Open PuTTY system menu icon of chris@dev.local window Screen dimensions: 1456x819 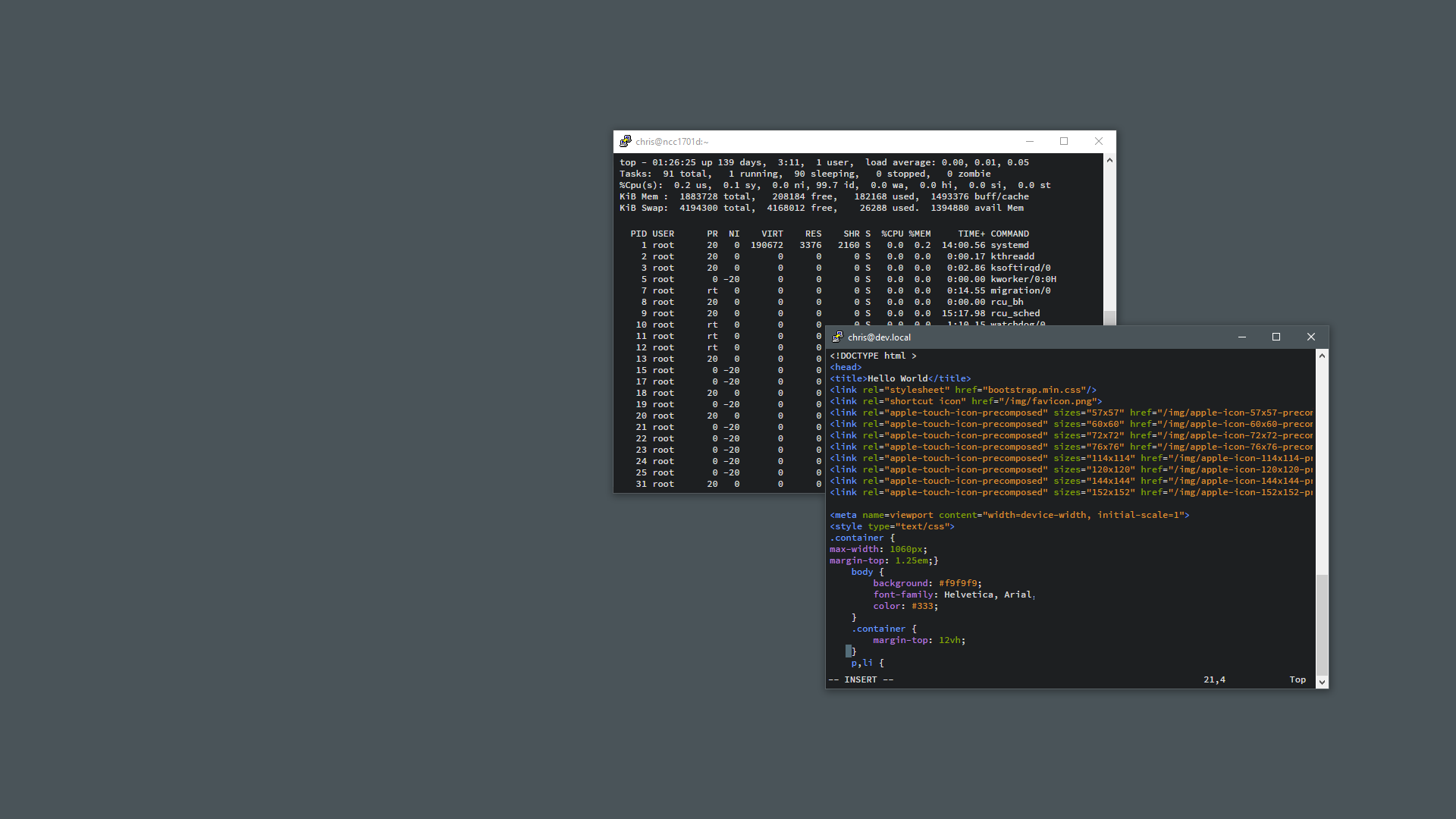click(x=837, y=337)
